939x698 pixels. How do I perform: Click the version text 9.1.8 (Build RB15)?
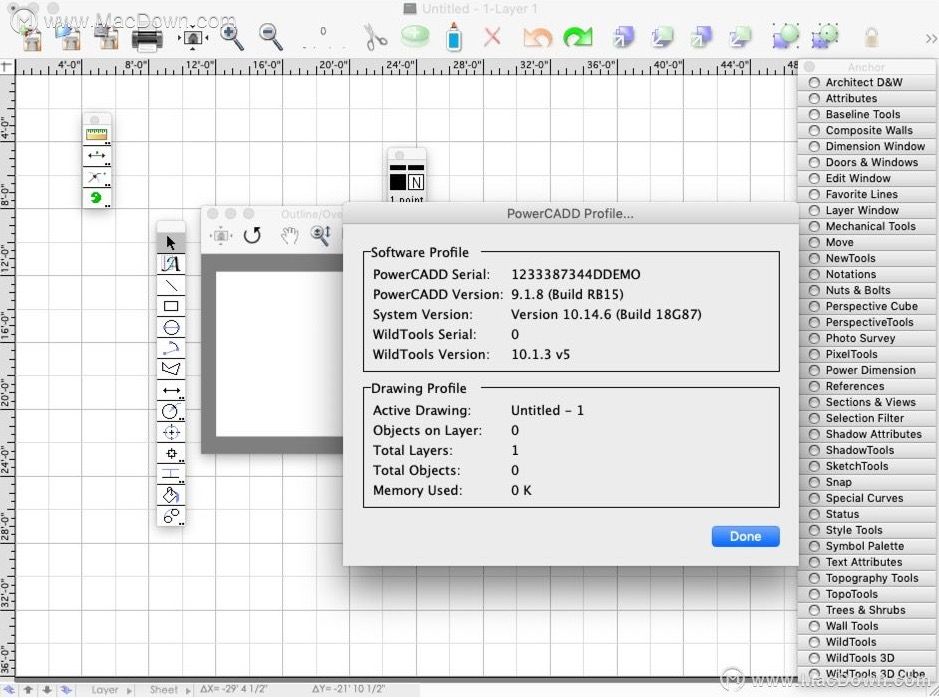567,295
